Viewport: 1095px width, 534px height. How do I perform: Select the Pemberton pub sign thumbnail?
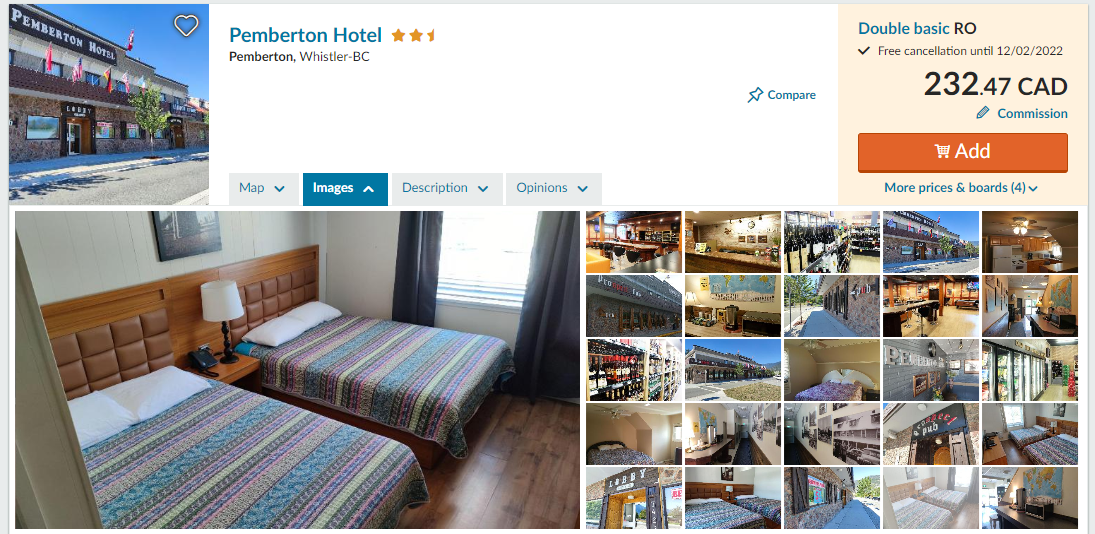(930, 434)
